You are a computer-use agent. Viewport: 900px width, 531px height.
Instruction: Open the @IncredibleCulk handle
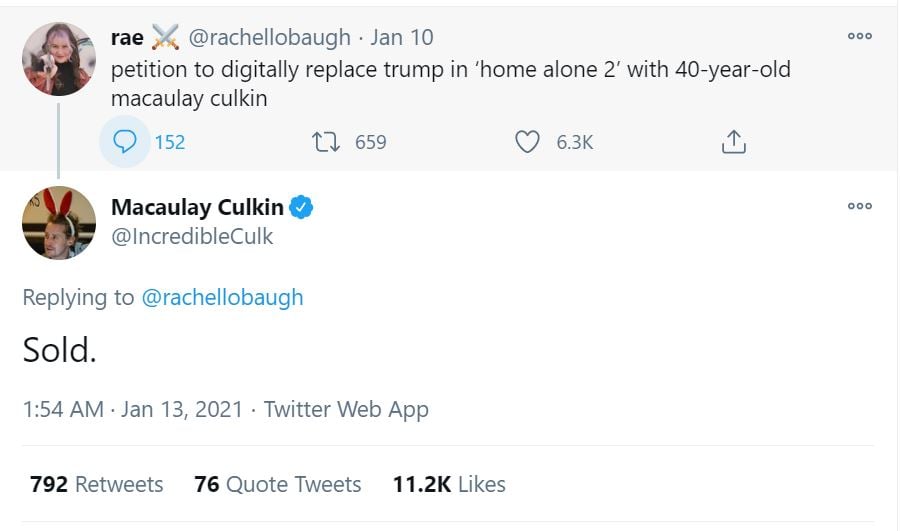coord(192,236)
